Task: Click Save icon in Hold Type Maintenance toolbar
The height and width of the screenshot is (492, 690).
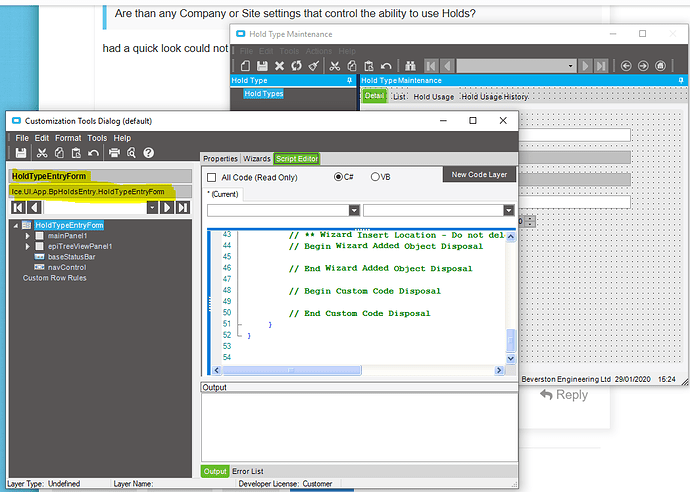Action: [262, 66]
